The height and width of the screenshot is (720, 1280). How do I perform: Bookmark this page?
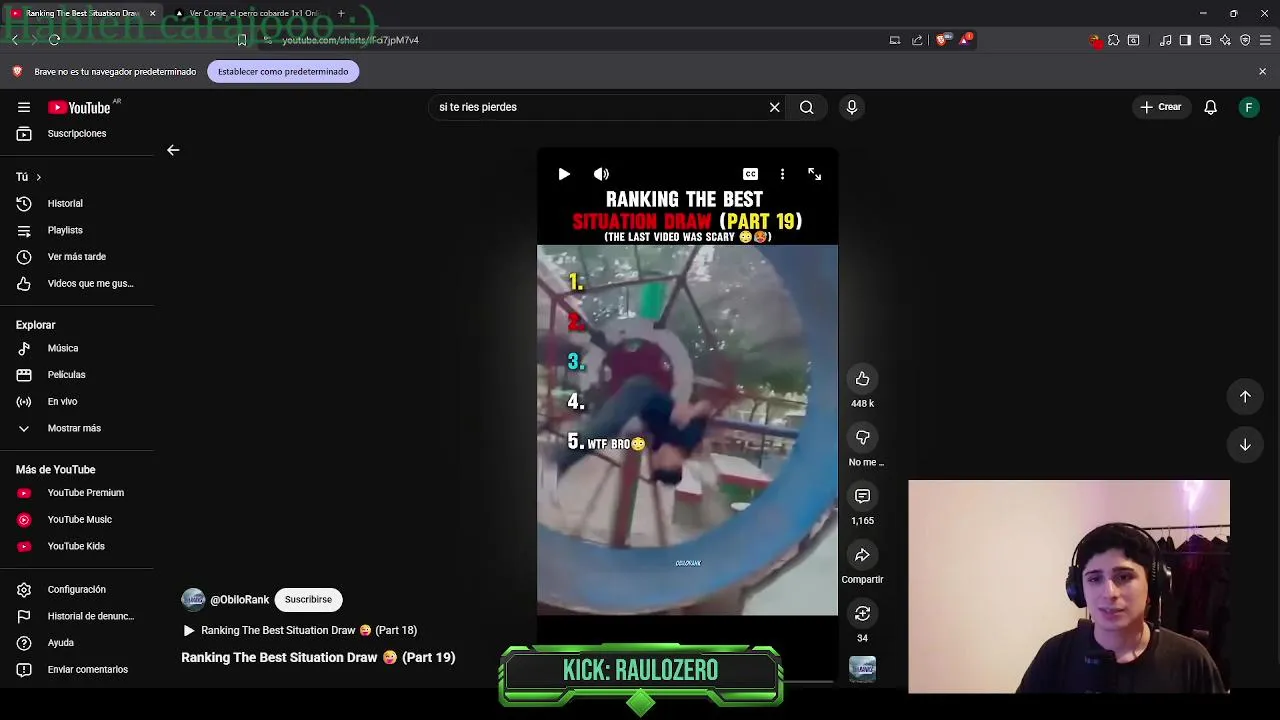point(241,40)
